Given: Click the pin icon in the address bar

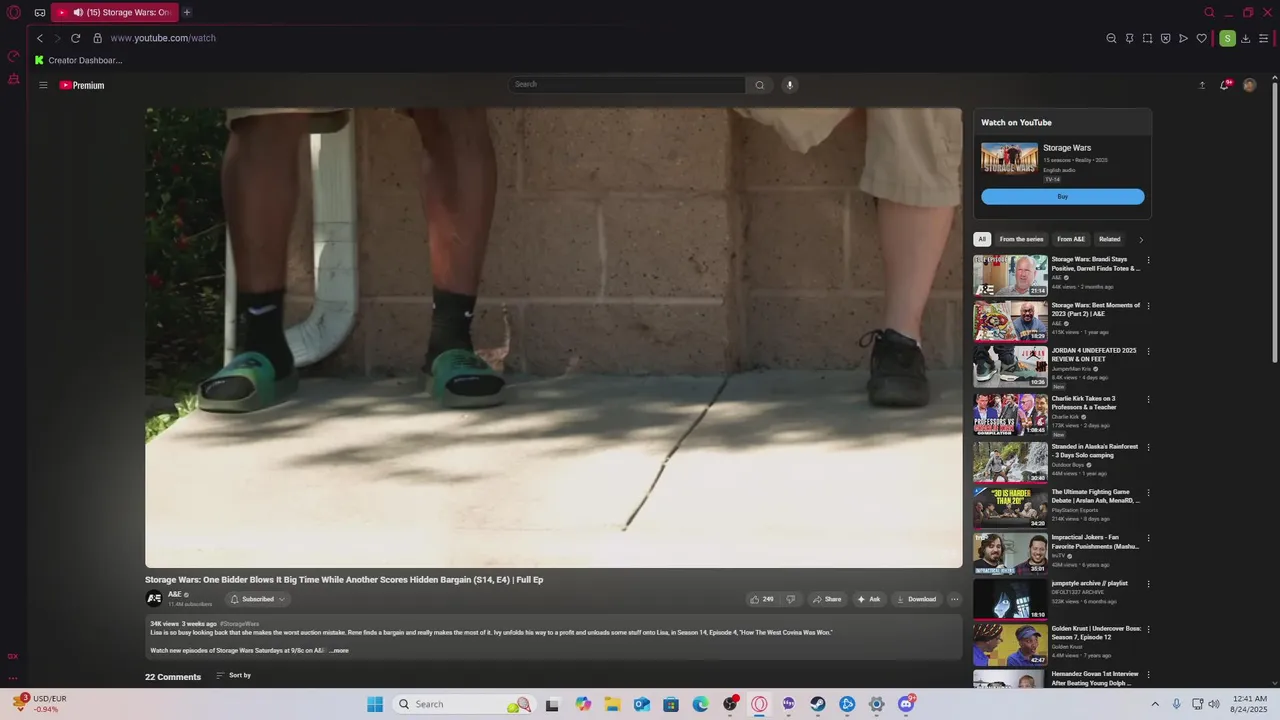Looking at the screenshot, I should [1129, 38].
